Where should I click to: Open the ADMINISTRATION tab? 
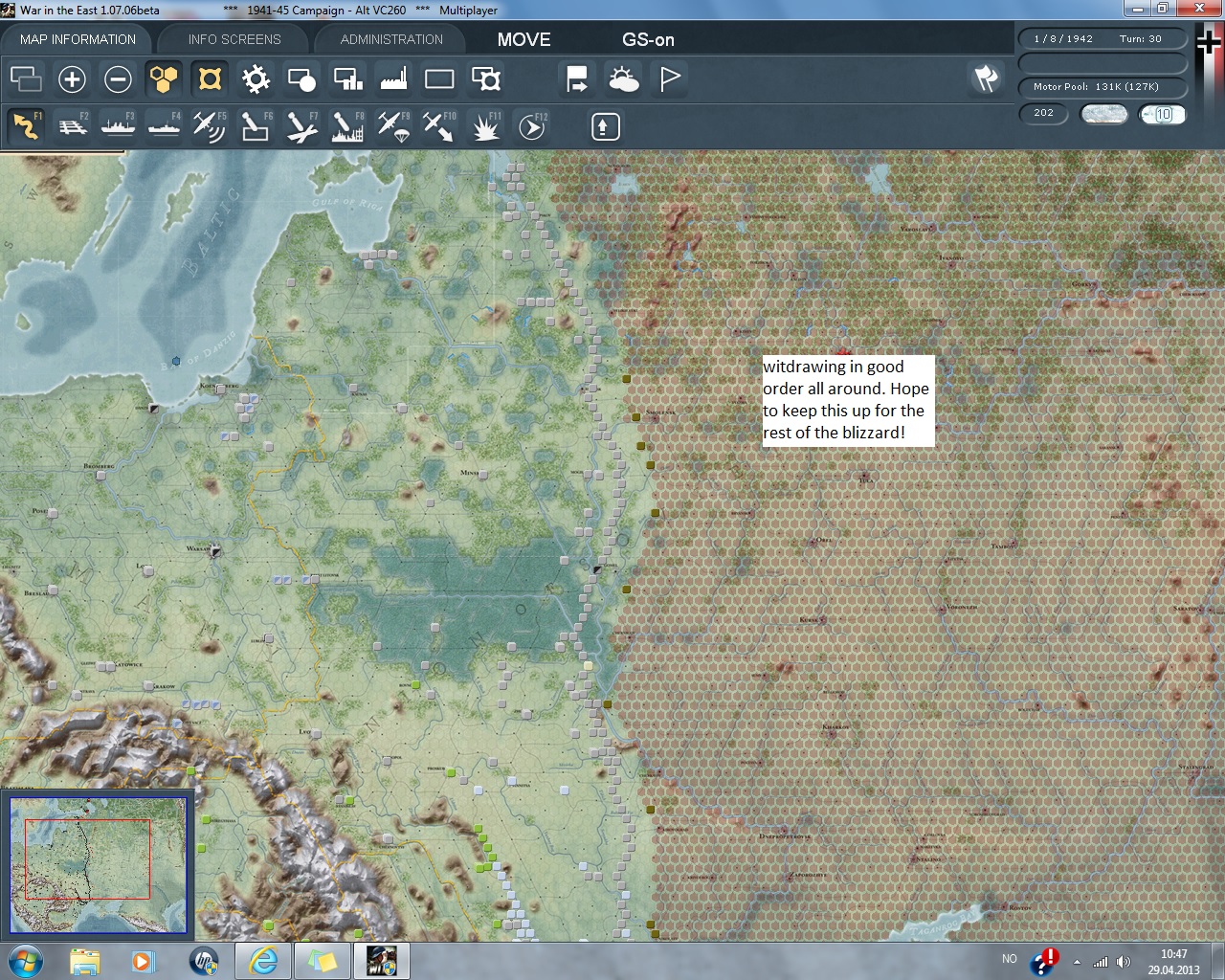(391, 39)
